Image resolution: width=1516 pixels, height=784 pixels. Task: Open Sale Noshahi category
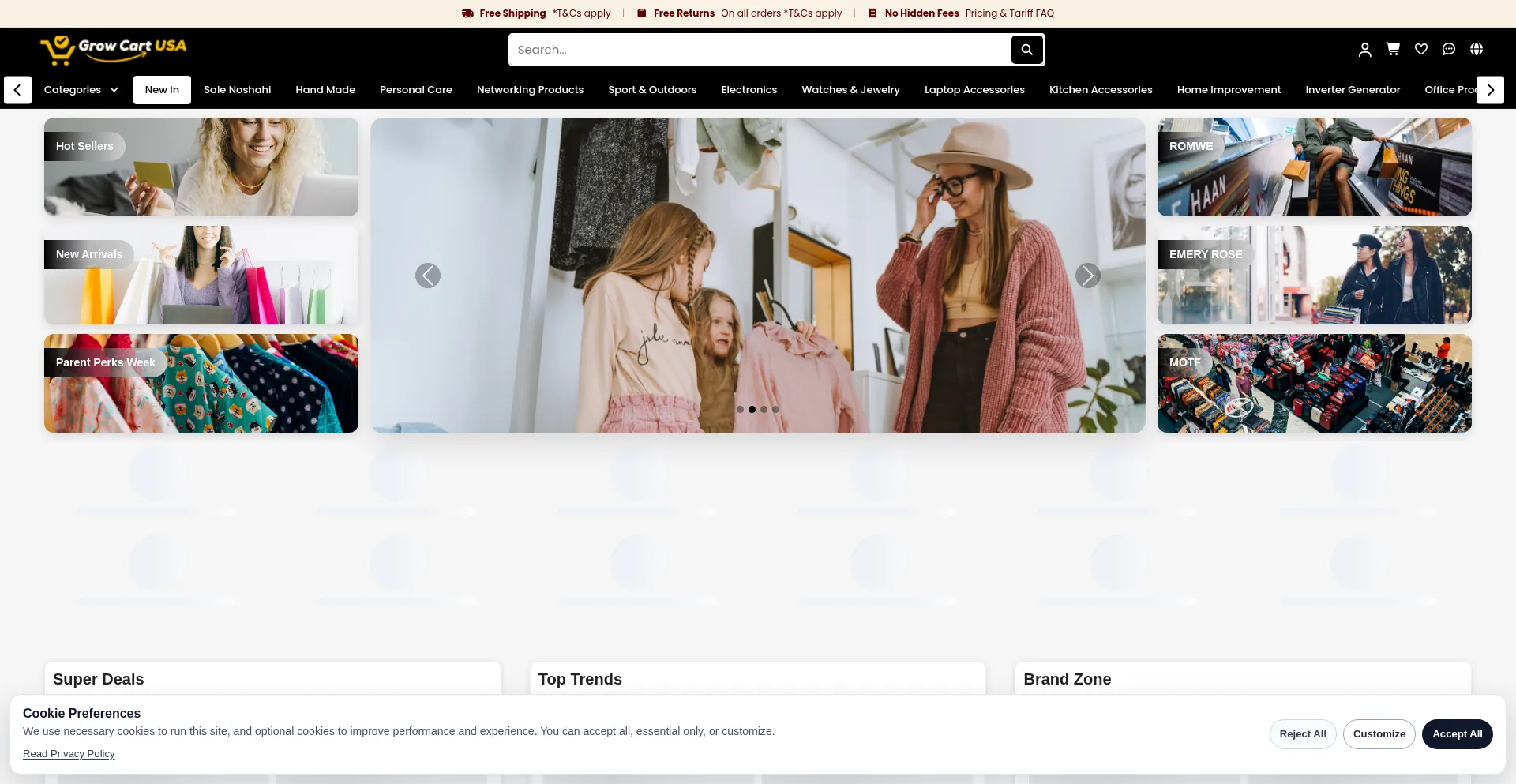(238, 90)
